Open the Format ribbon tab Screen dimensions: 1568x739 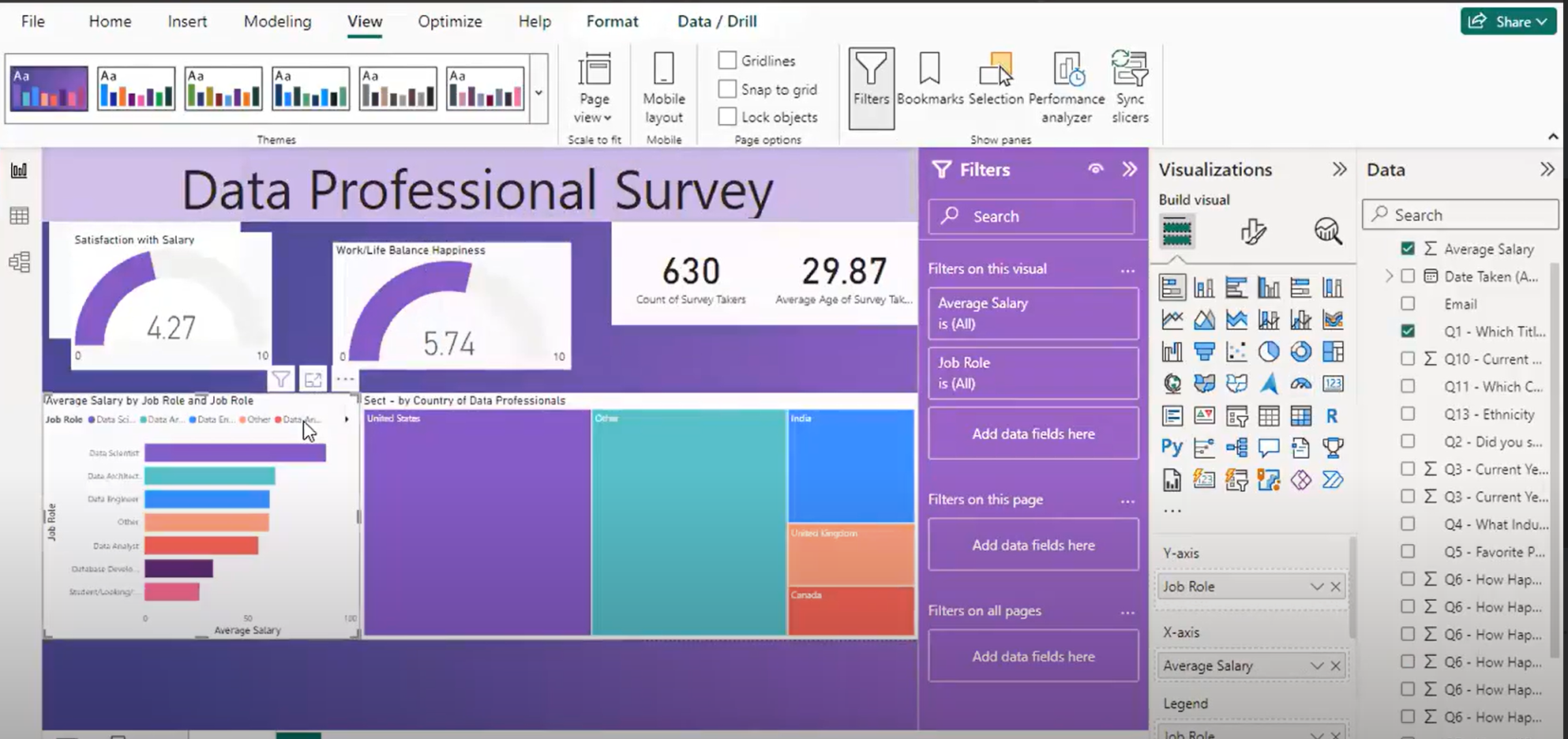pos(612,21)
